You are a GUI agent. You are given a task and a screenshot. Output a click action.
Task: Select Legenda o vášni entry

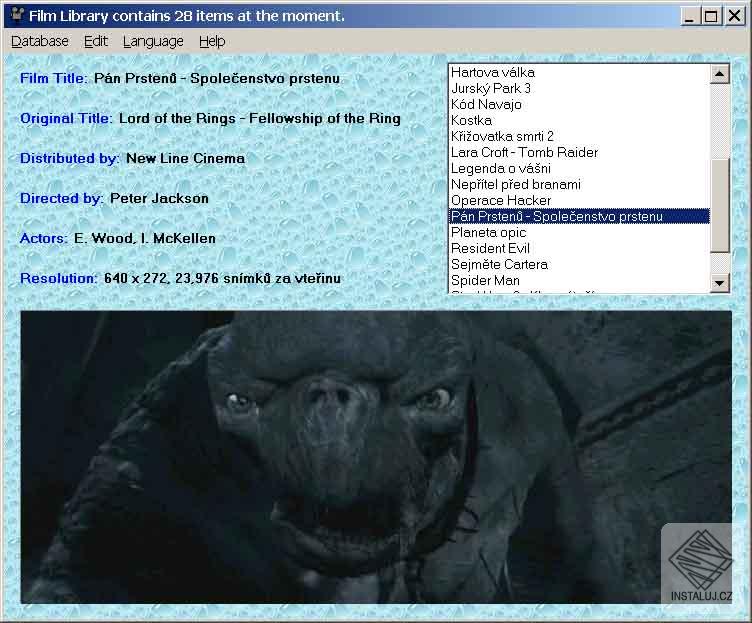coord(579,168)
